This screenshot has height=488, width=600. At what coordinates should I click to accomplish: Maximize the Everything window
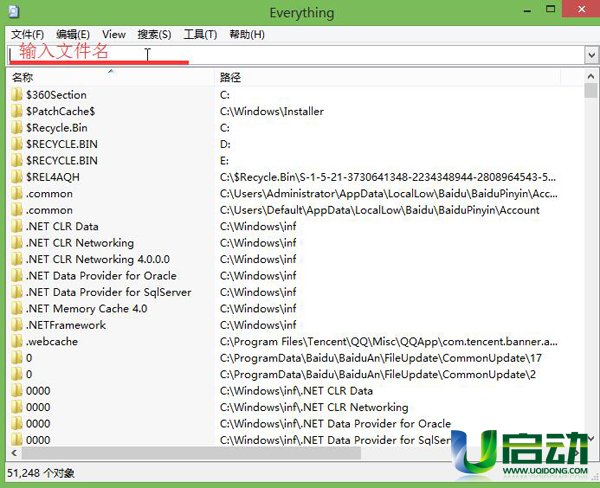coord(550,10)
